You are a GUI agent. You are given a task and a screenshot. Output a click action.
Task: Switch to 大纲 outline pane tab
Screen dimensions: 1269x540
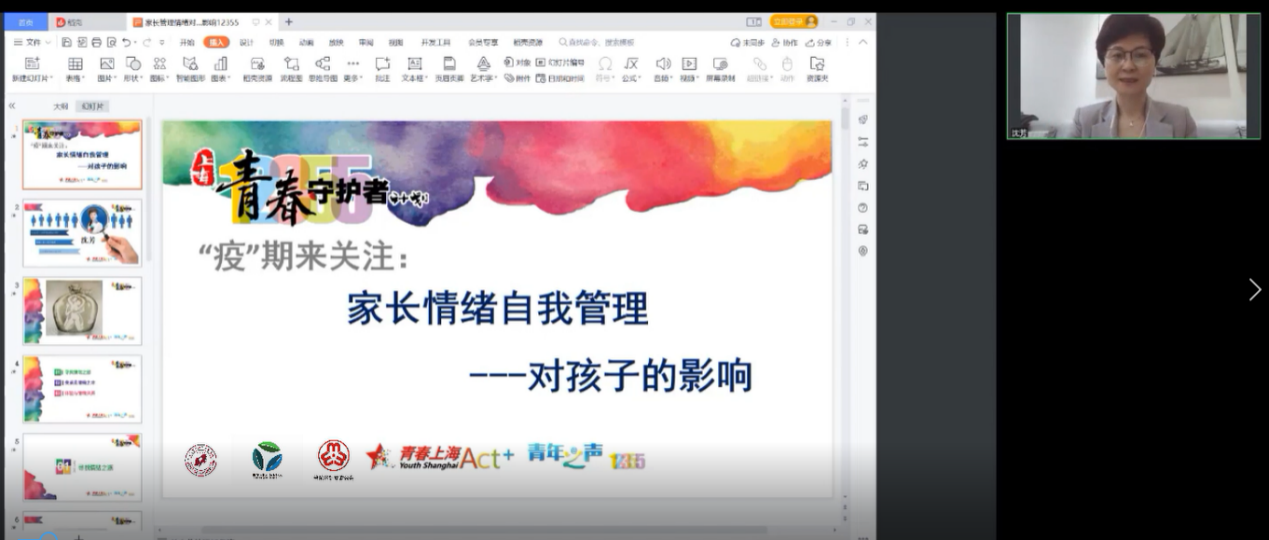coord(61,106)
